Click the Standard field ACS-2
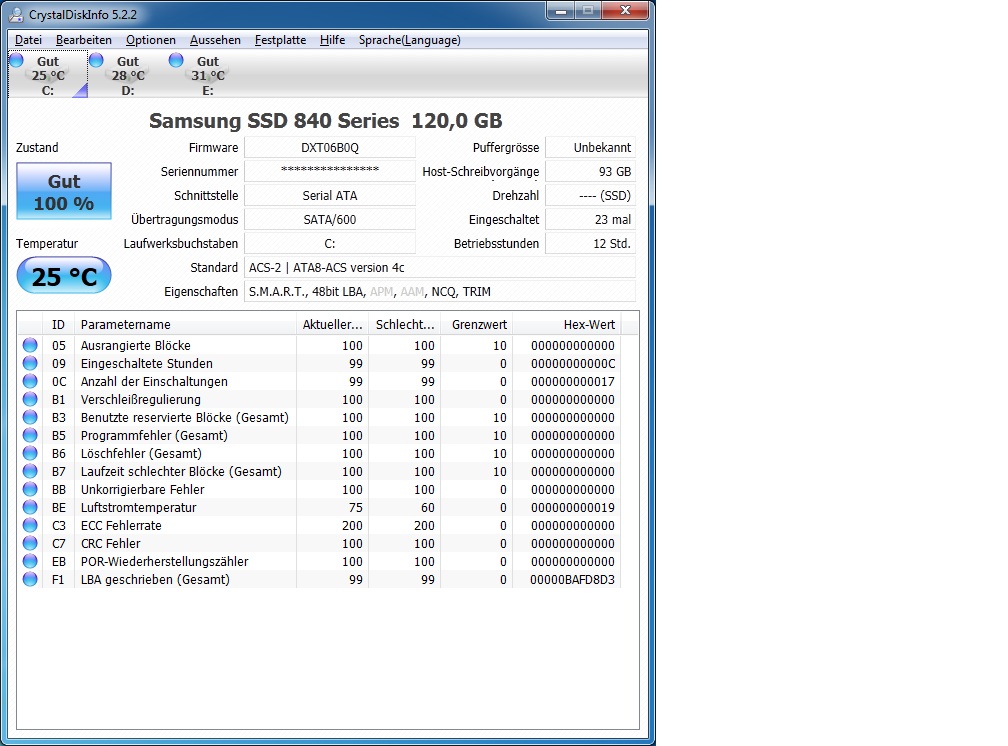 [440, 268]
